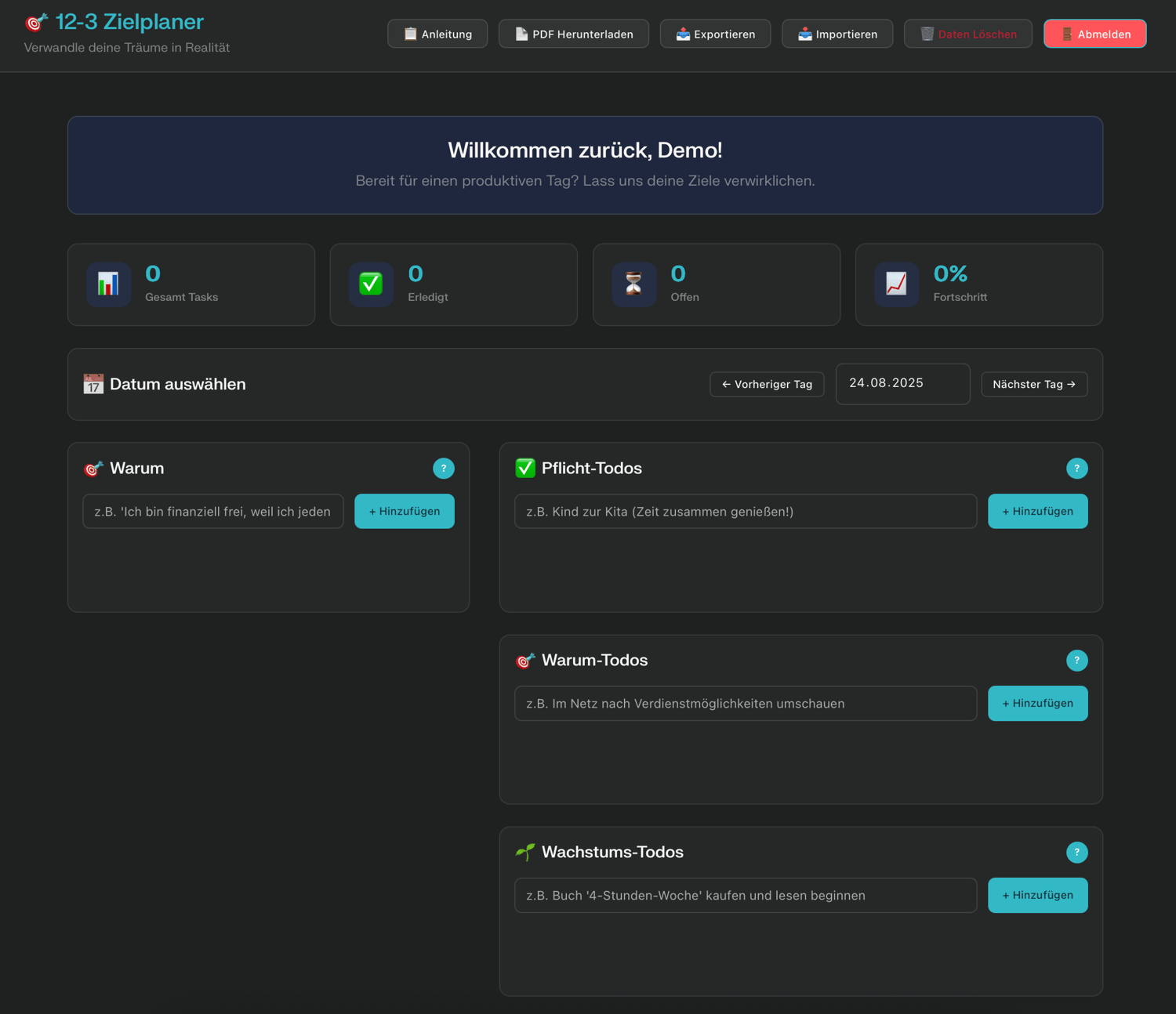The image size is (1176, 1014).
Task: Click the Bereit für einen produktiven Tag subtitle
Action: pos(585,181)
